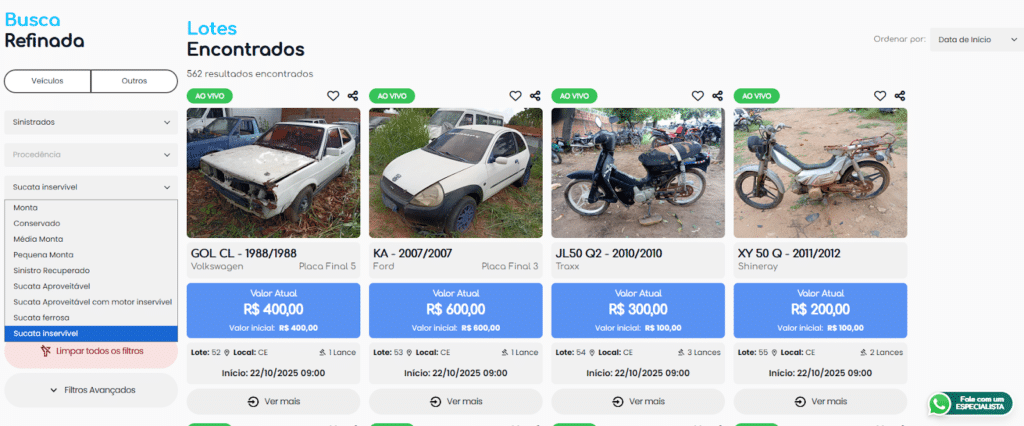Screen dimensions: 1024x426
Task: Open the Ford KA car thumbnail
Action: [455, 172]
